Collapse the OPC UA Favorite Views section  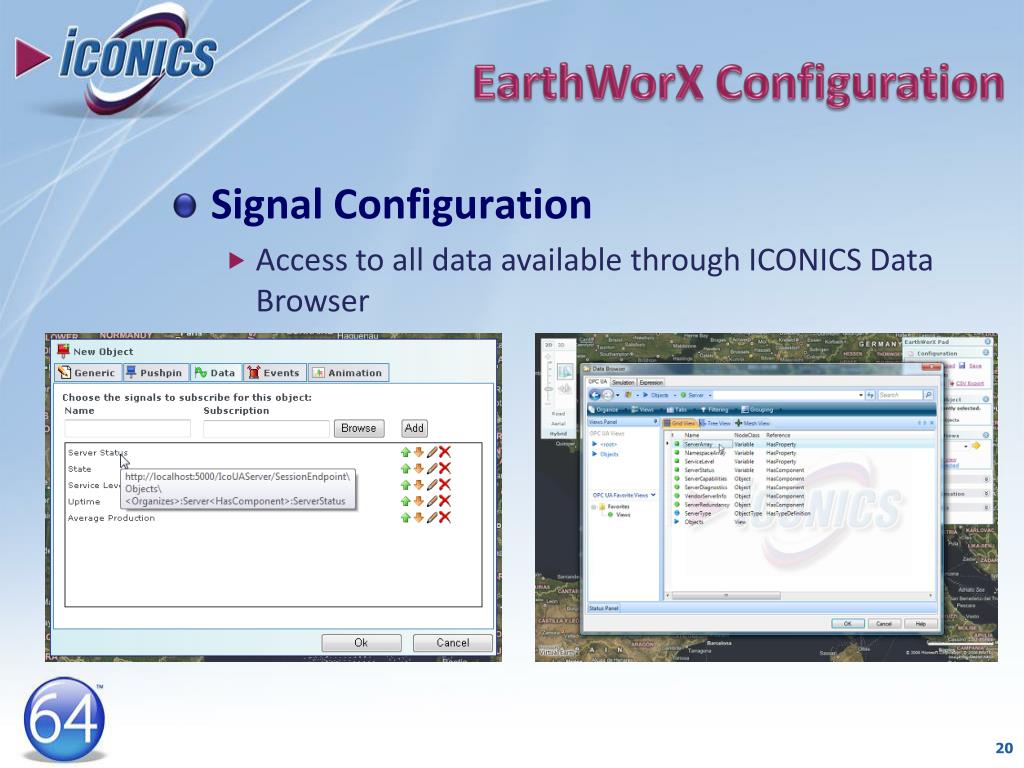(x=653, y=495)
